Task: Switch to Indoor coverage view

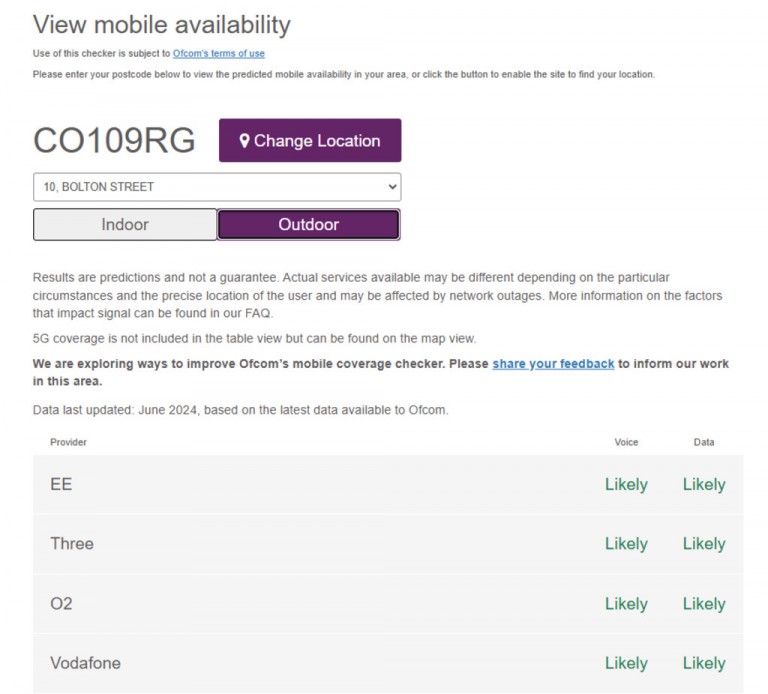Action: coord(125,225)
